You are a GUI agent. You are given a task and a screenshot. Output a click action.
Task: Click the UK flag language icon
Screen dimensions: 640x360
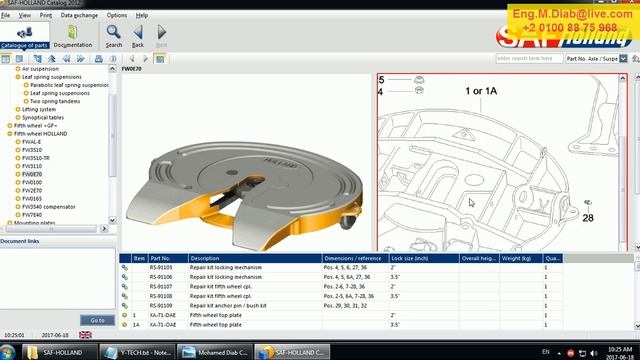[x=85, y=335]
